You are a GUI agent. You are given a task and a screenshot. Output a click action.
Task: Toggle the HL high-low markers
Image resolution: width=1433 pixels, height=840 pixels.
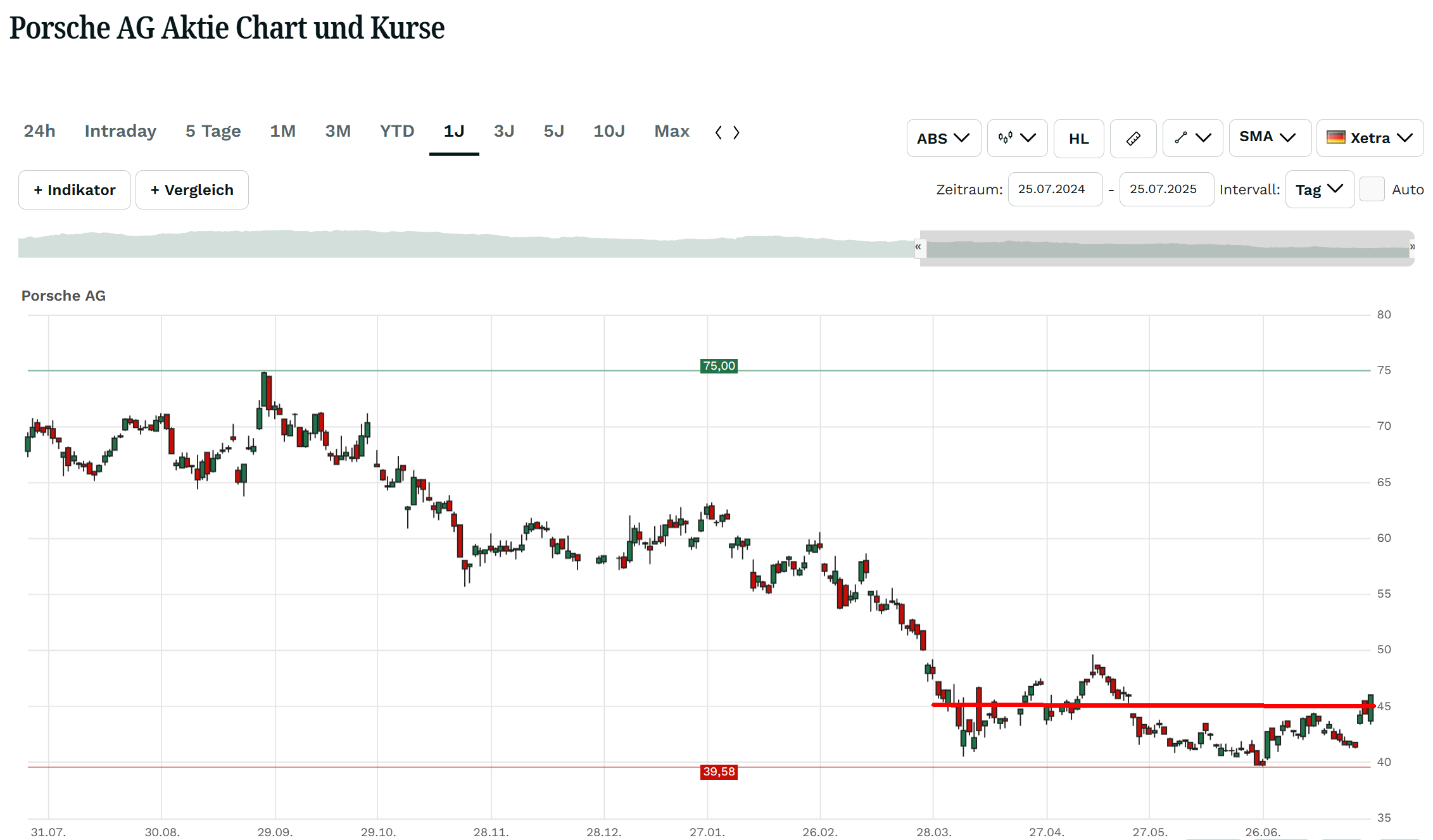tap(1078, 138)
